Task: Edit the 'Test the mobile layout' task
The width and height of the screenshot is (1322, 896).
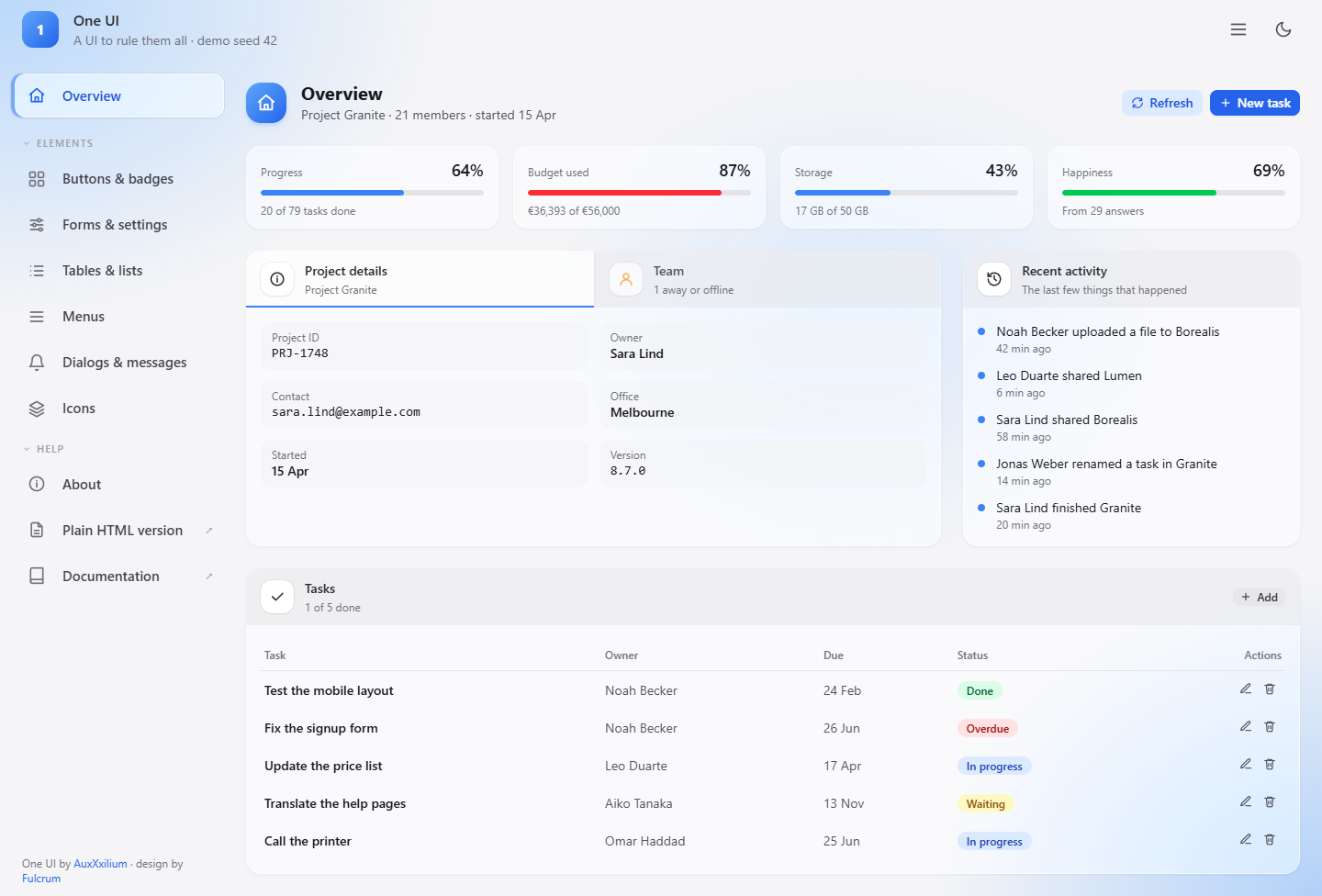Action: click(x=1246, y=689)
